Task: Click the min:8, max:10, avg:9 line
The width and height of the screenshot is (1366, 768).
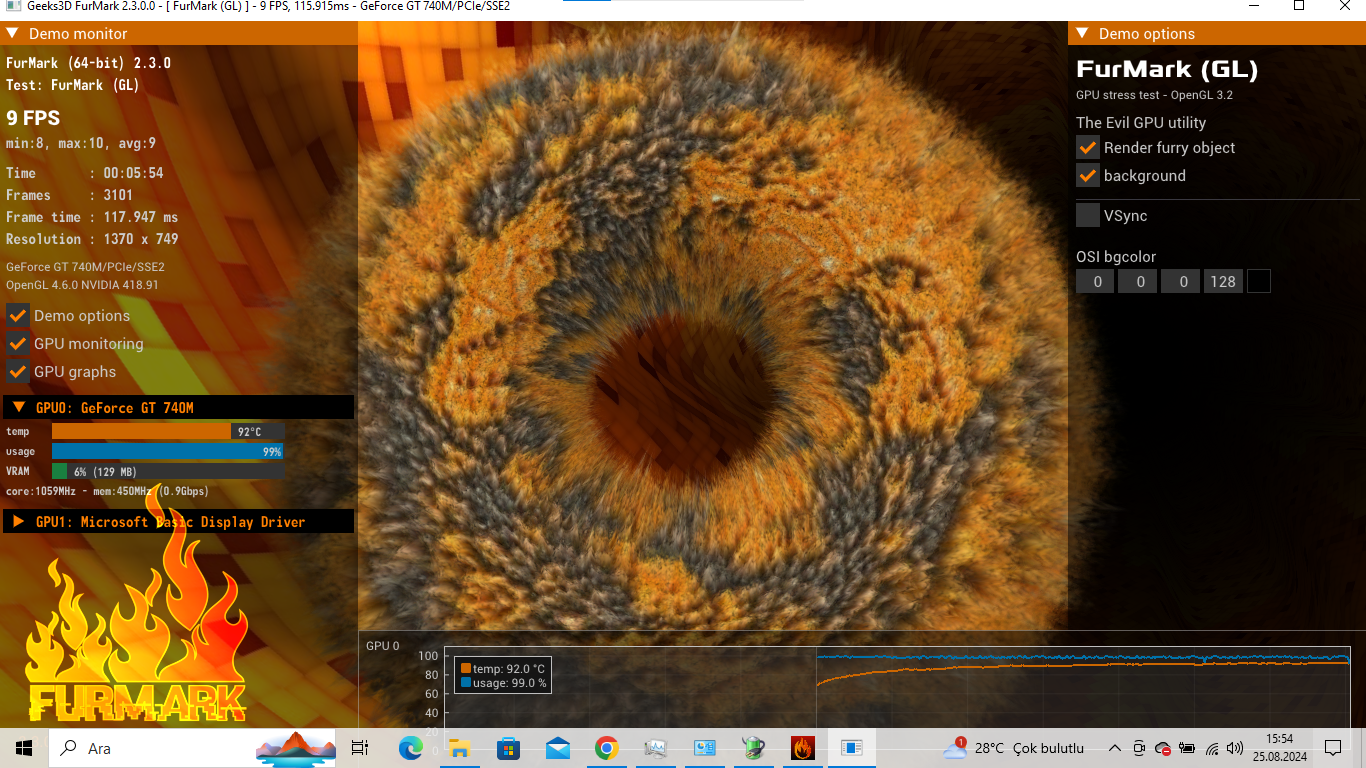Action: click(x=81, y=143)
